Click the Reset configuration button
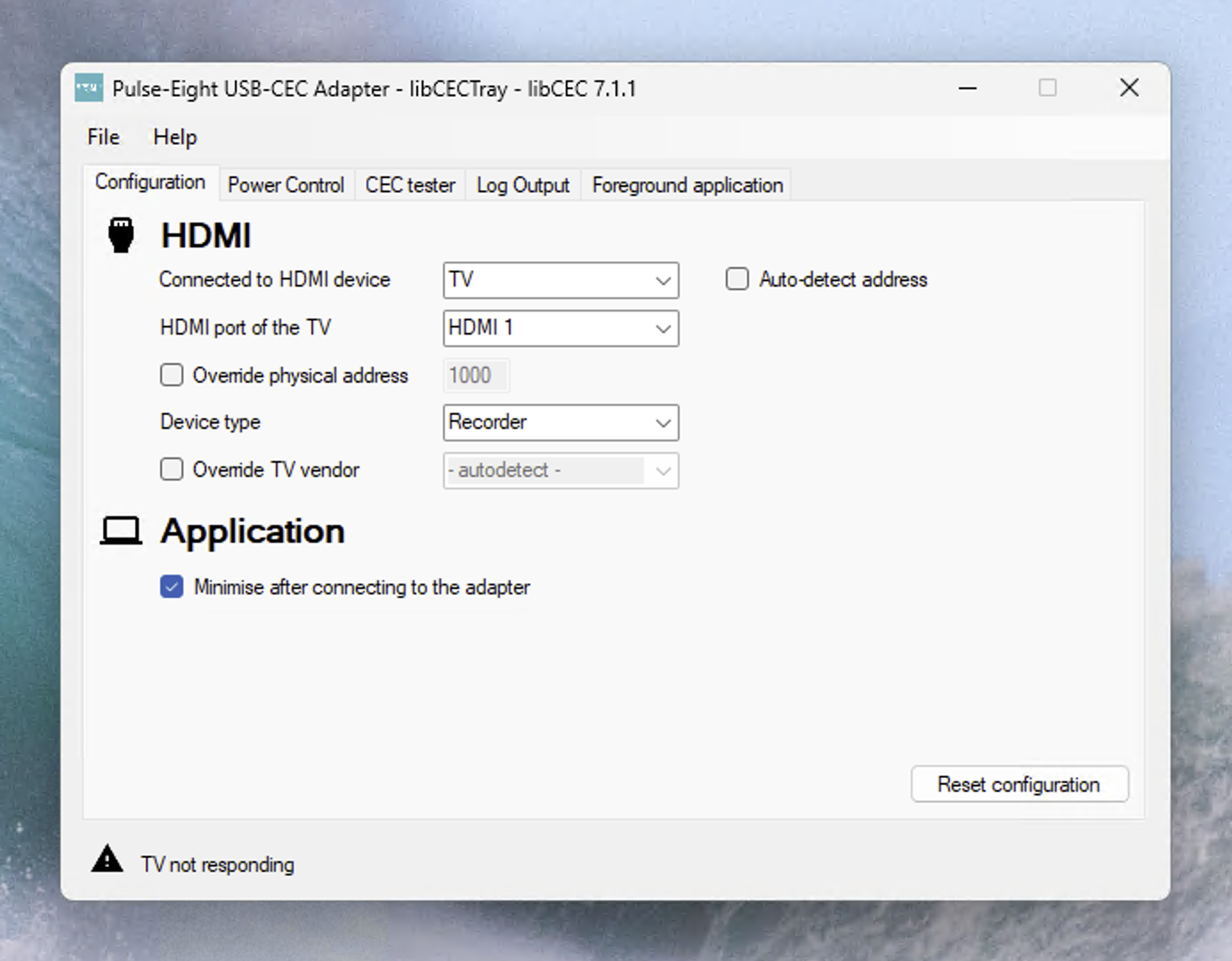Image resolution: width=1232 pixels, height=961 pixels. click(x=1019, y=784)
